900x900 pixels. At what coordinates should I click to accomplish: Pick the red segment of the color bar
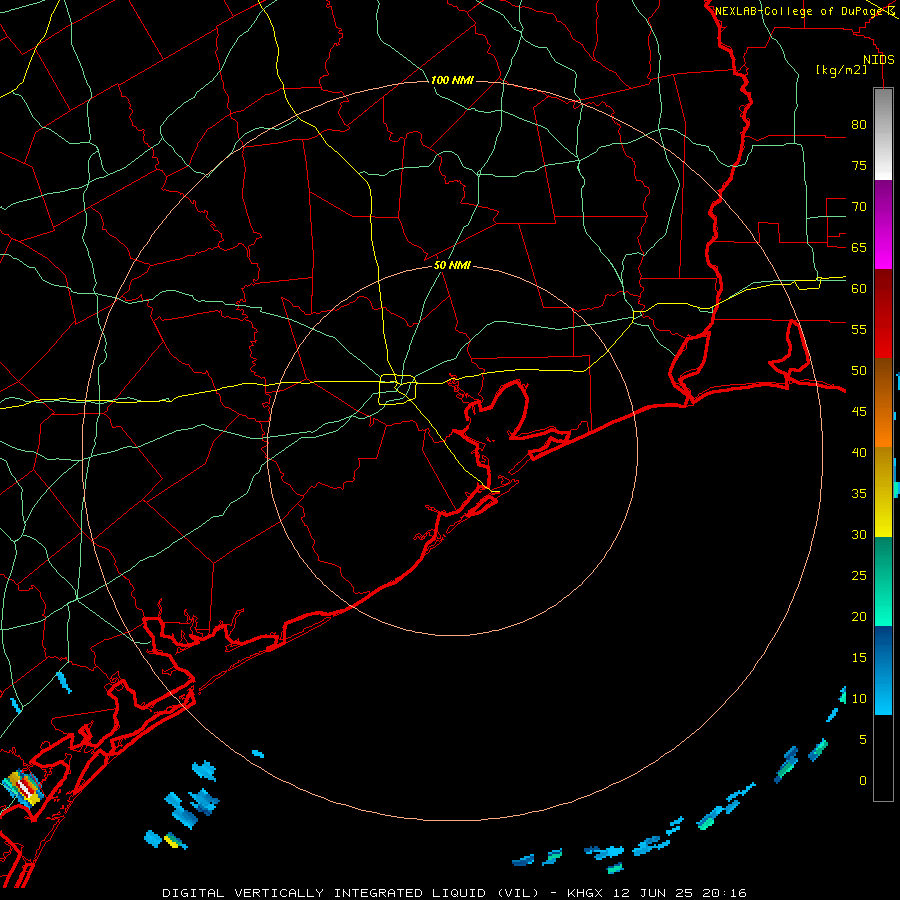pos(883,314)
